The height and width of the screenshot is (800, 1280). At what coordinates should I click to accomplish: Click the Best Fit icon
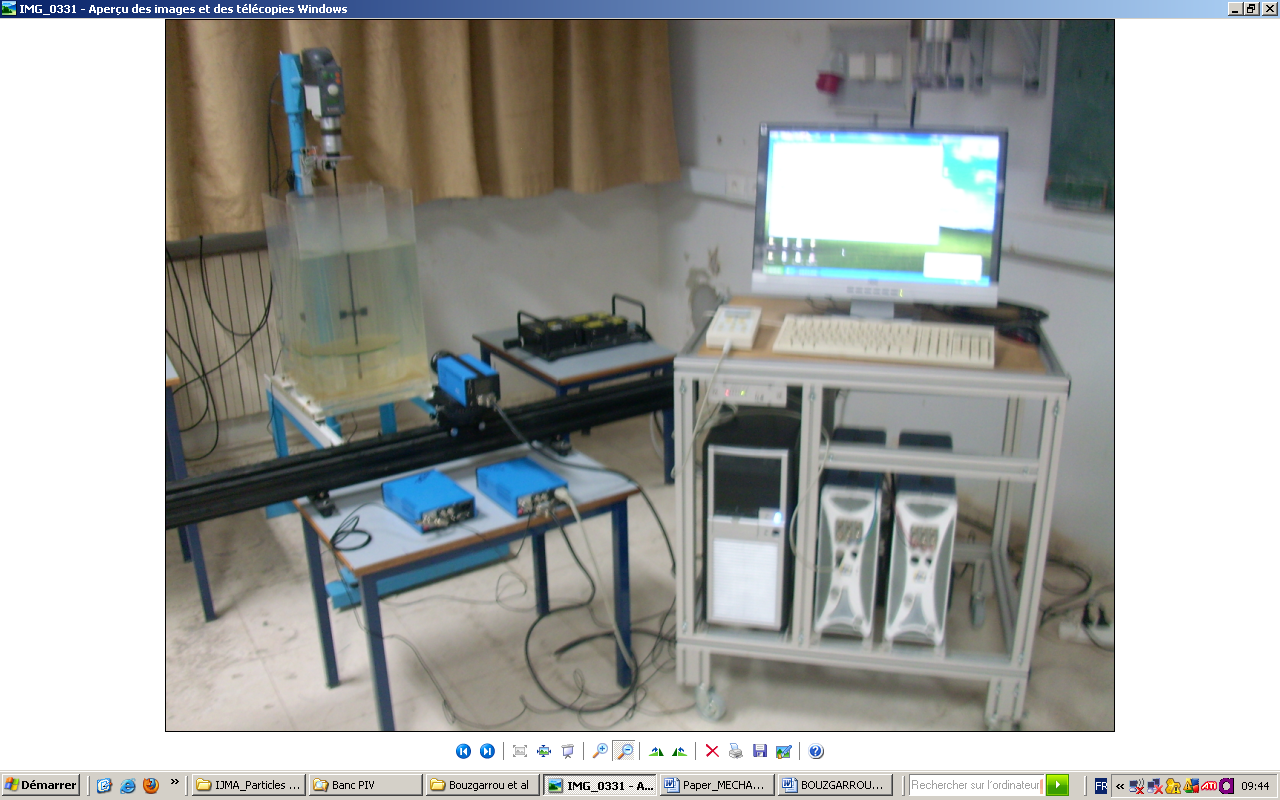coord(520,751)
